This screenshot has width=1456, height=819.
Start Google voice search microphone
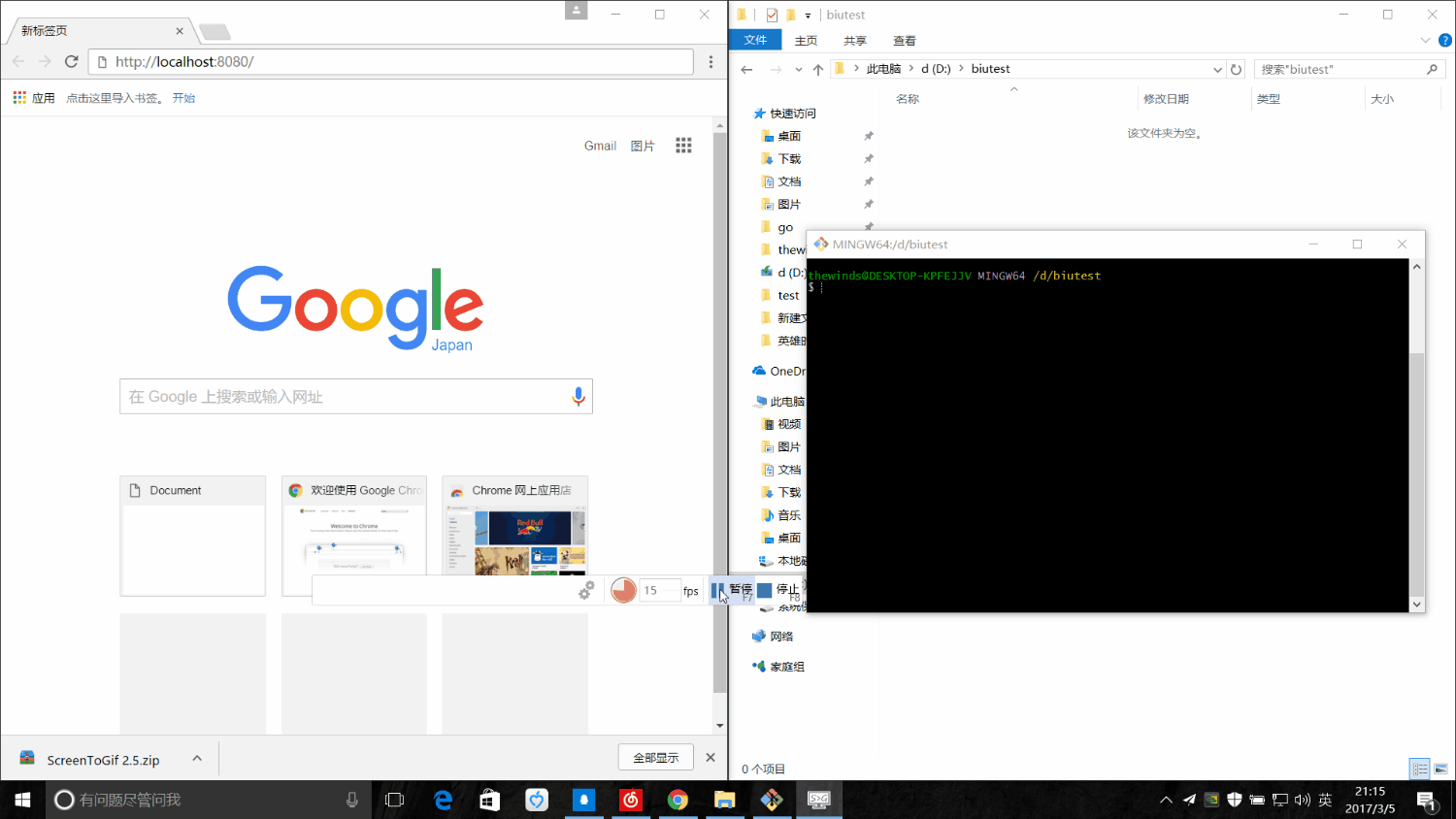pyautogui.click(x=579, y=396)
